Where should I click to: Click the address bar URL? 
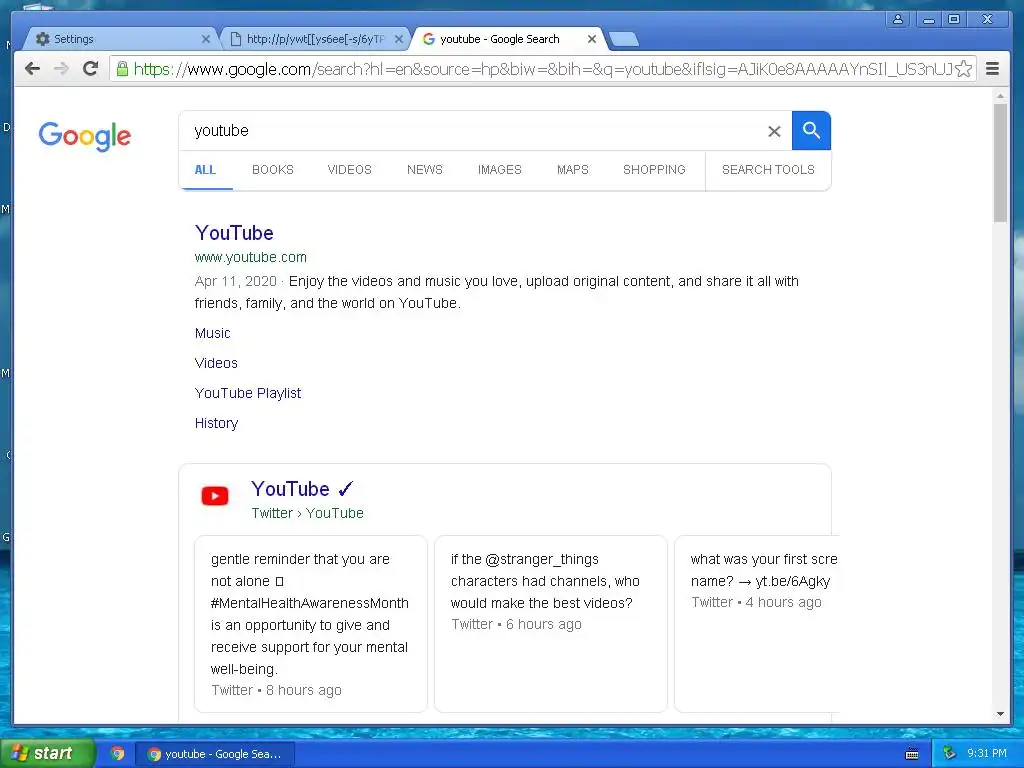tap(542, 69)
